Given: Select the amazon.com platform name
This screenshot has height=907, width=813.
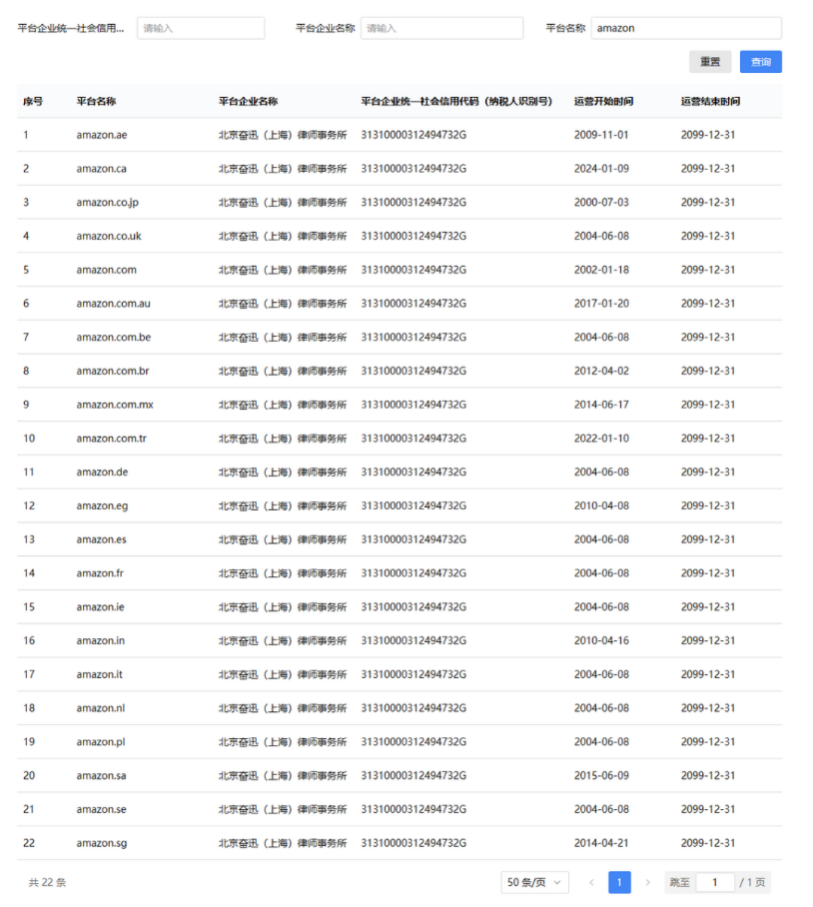Looking at the screenshot, I should coord(106,270).
